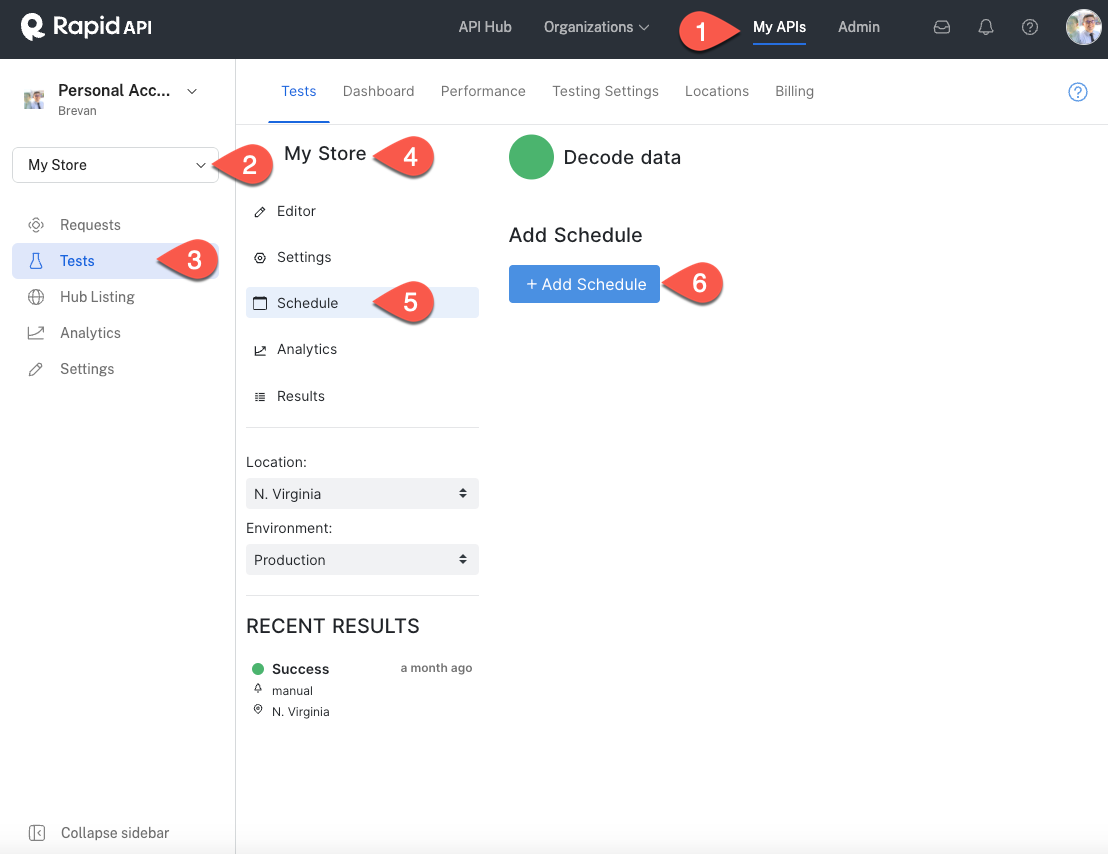Expand the Personal Account switcher chevron

click(x=191, y=91)
